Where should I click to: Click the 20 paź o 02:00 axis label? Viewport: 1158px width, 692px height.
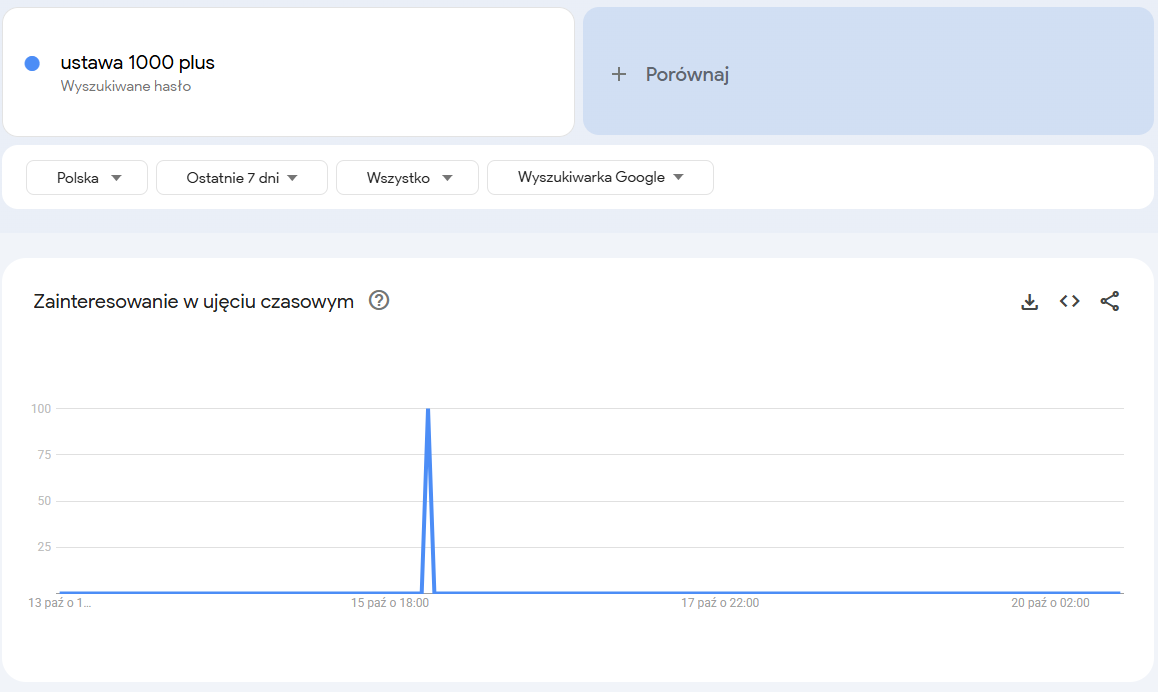(x=1050, y=603)
